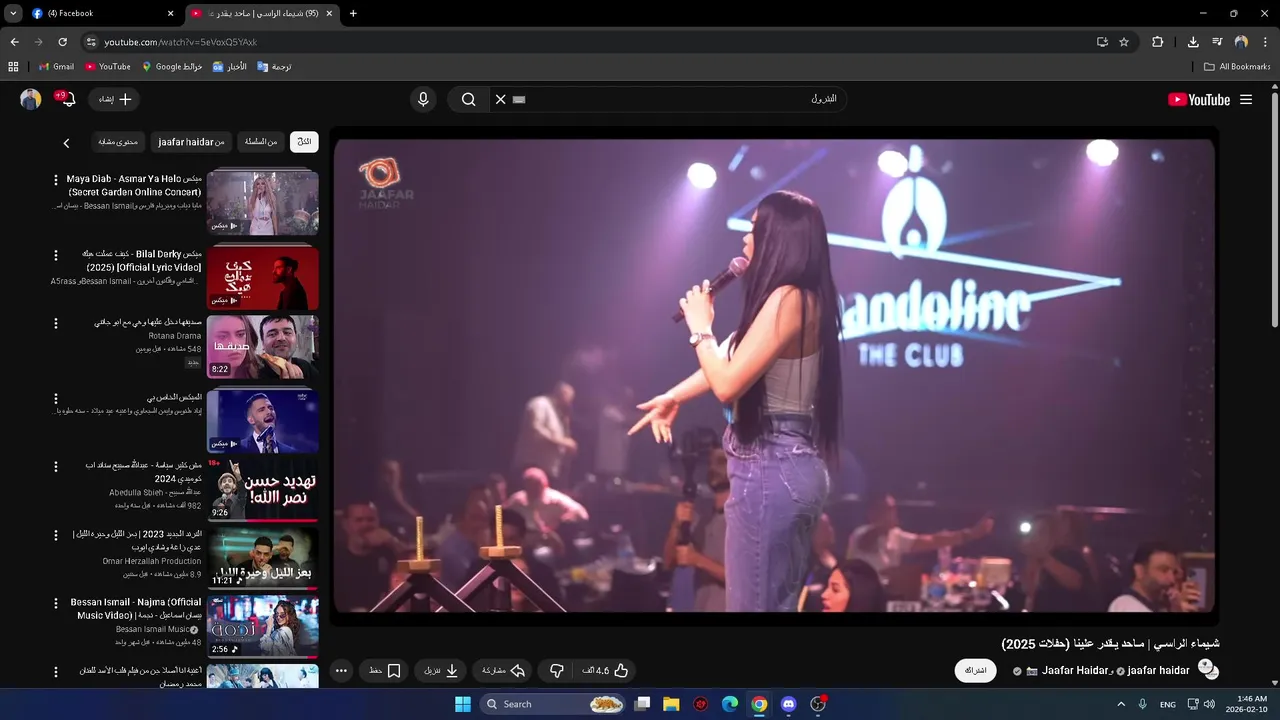The width and height of the screenshot is (1280, 720).
Task: Click the search magnifier button
Action: (x=468, y=99)
